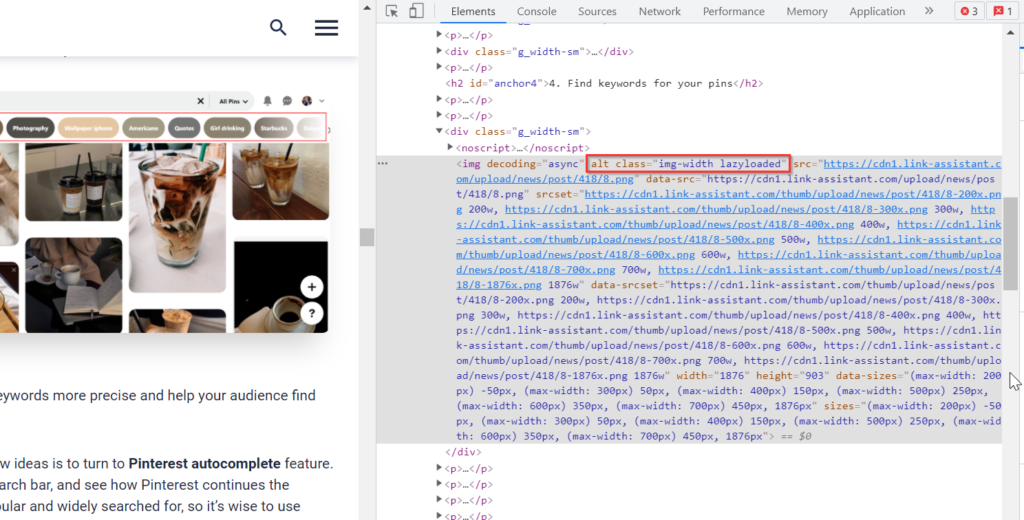The height and width of the screenshot is (520, 1024).
Task: Click the question mark help button
Action: pyautogui.click(x=312, y=313)
